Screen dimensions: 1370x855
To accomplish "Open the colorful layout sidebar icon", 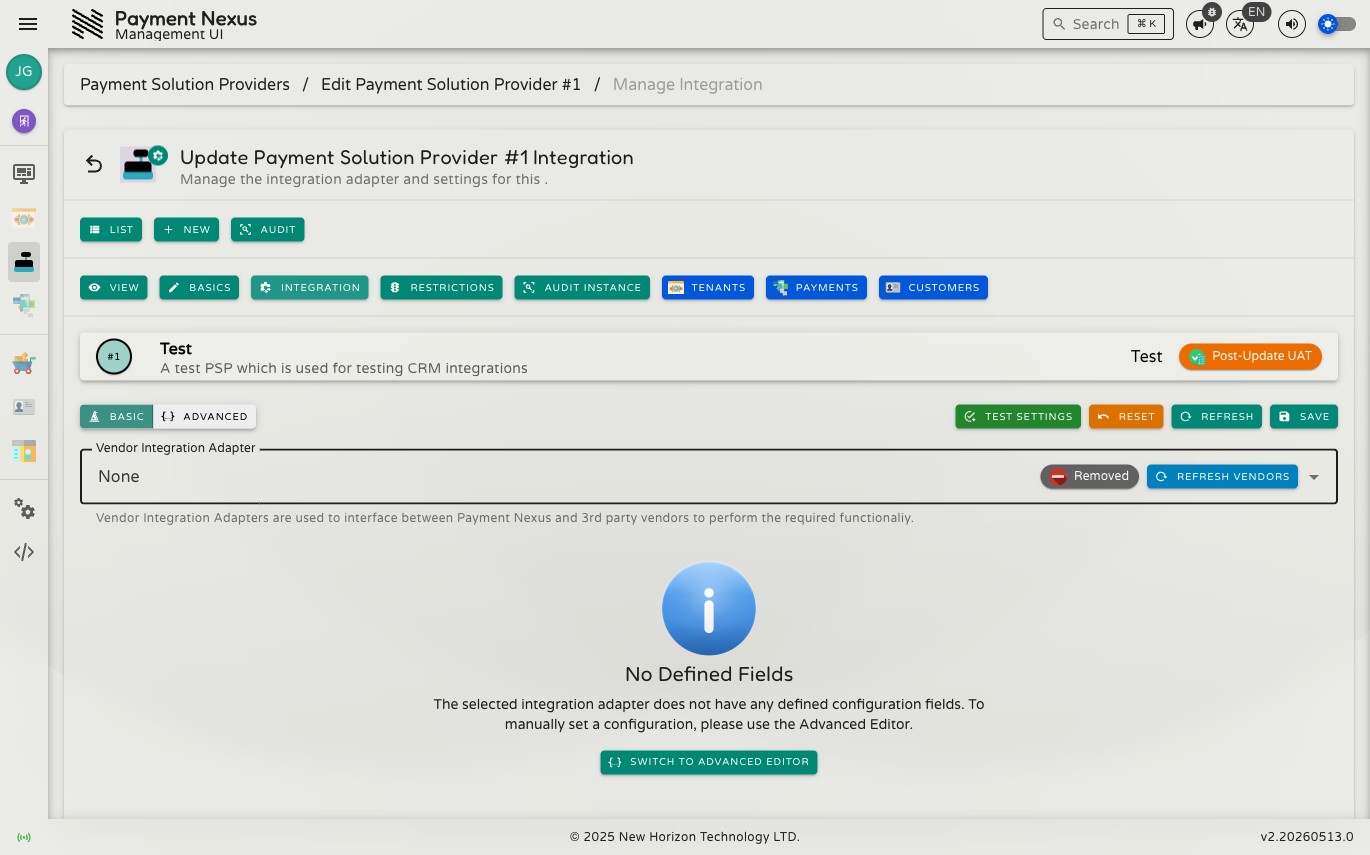I will [24, 451].
